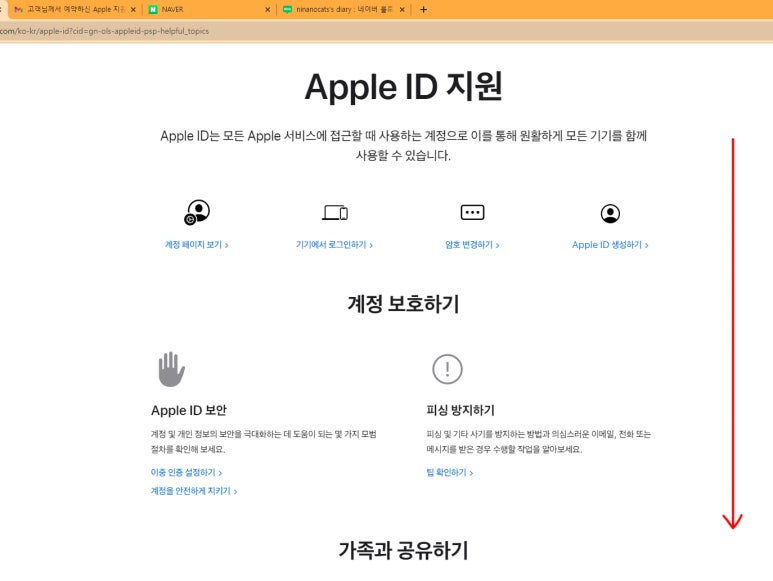
Task: Close the ninanocats's diary tab
Action: pos(402,9)
